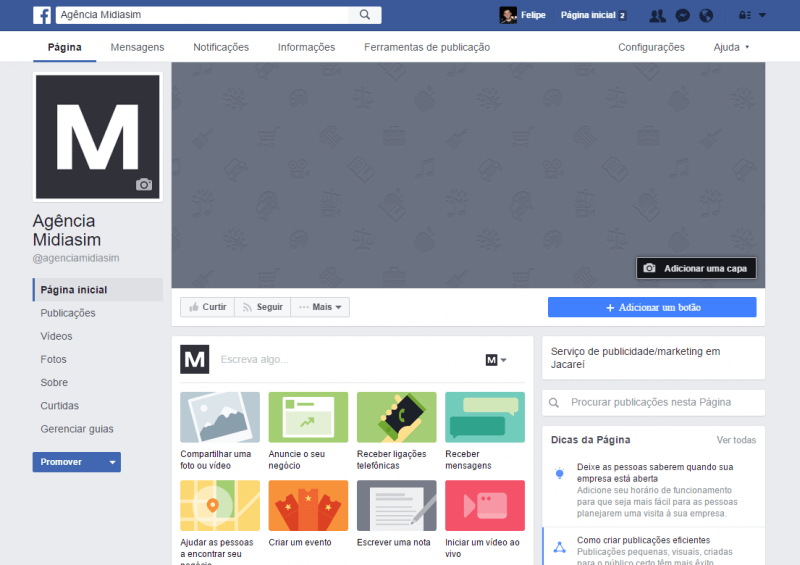Click the search magnifier button
This screenshot has width=800, height=565.
click(364, 15)
